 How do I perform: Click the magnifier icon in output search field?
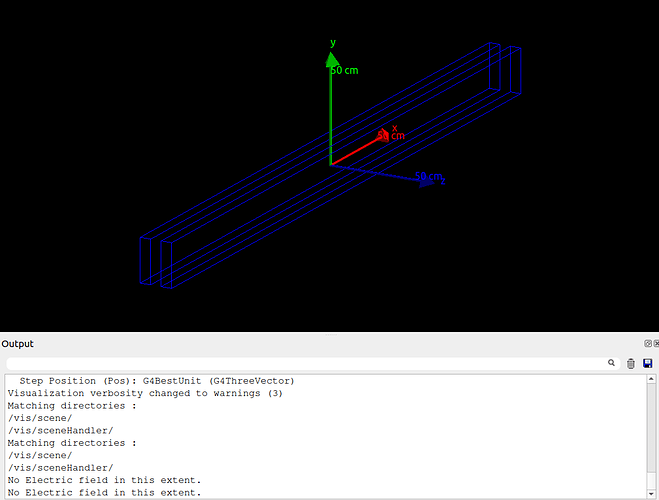pyautogui.click(x=611, y=363)
